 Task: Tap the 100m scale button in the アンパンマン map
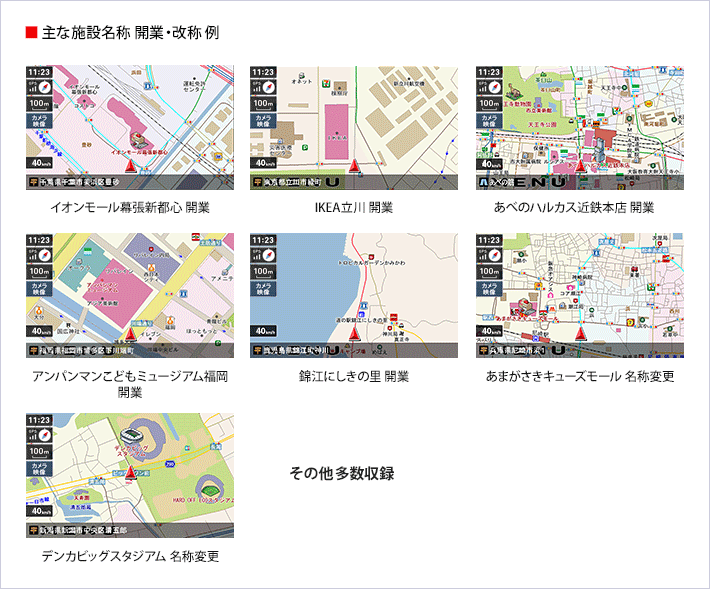(39, 272)
